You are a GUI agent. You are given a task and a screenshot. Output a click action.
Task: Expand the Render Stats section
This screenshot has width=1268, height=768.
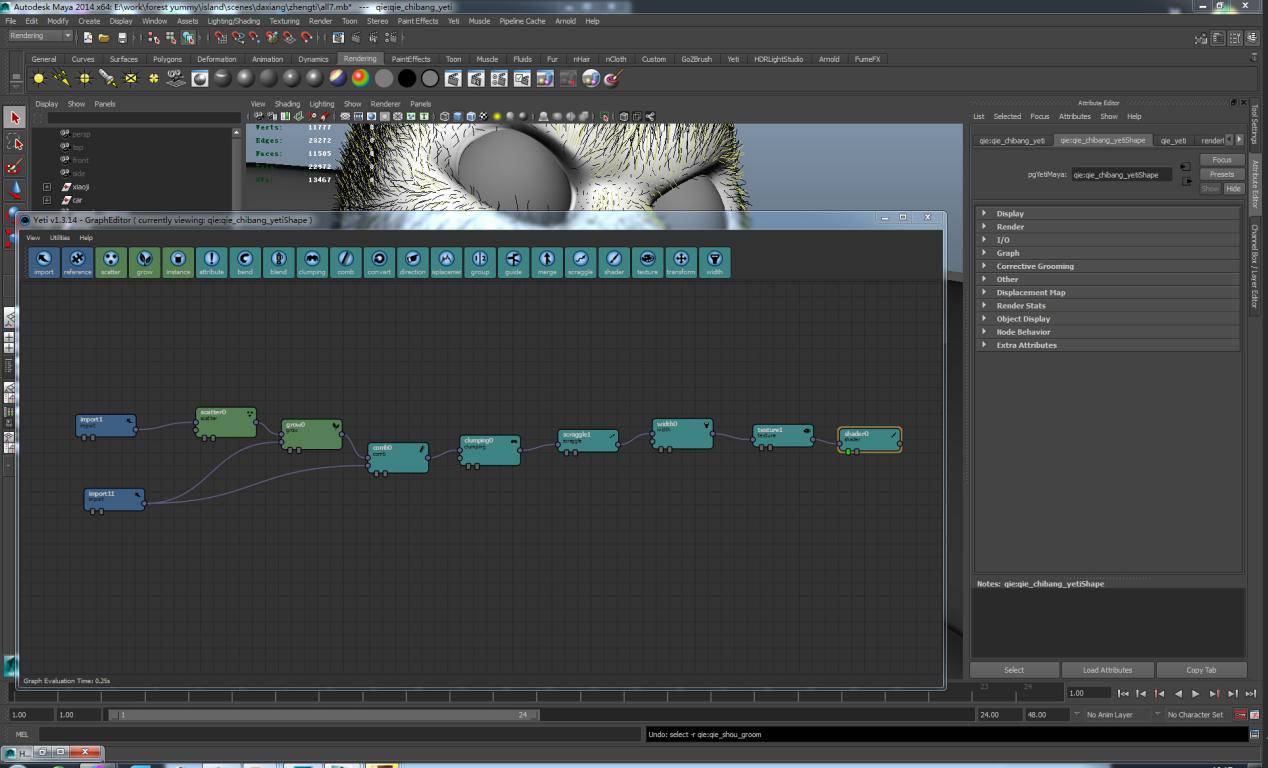click(x=1109, y=305)
